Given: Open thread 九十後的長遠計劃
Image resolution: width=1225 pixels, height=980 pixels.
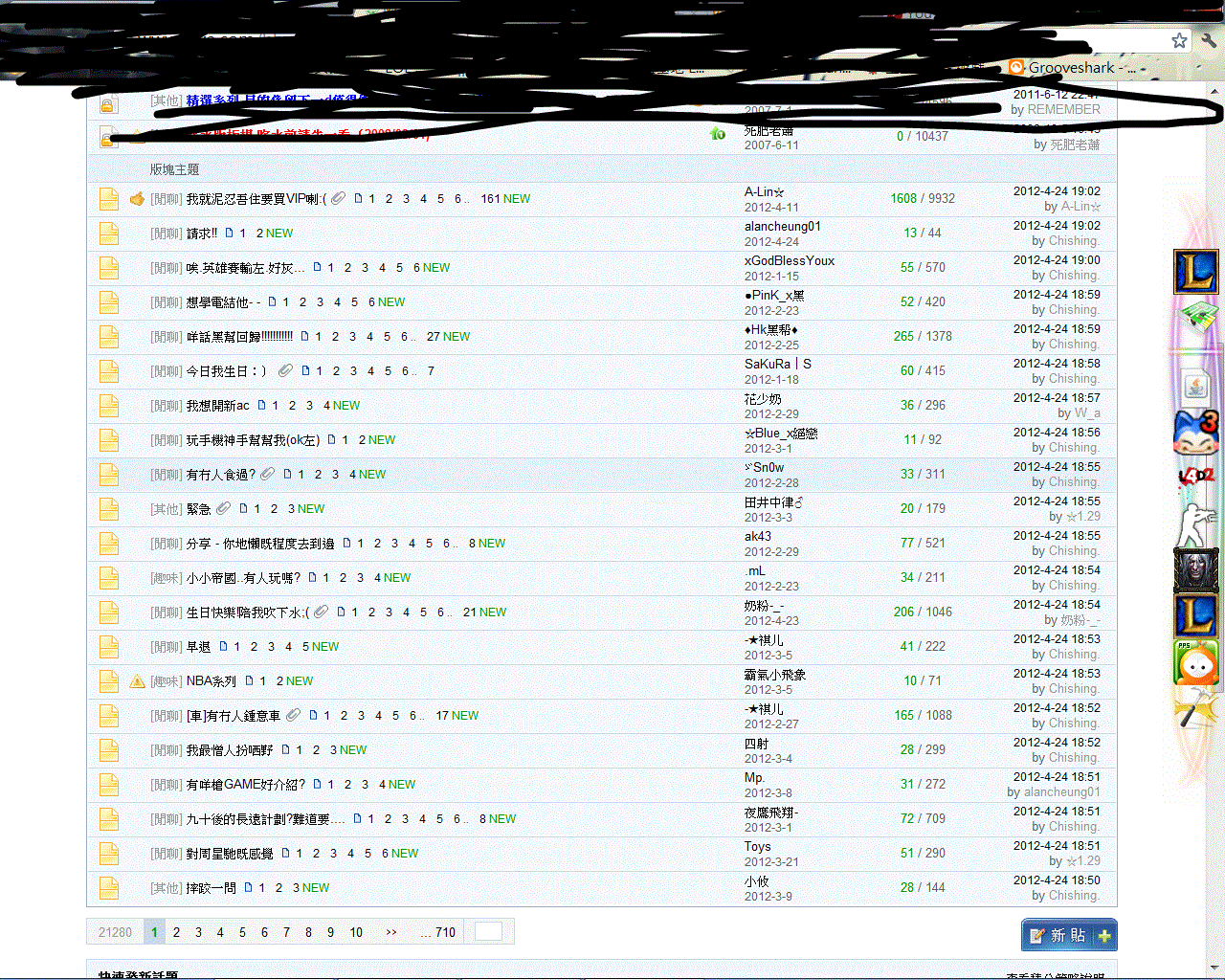Looking at the screenshot, I should [x=263, y=819].
